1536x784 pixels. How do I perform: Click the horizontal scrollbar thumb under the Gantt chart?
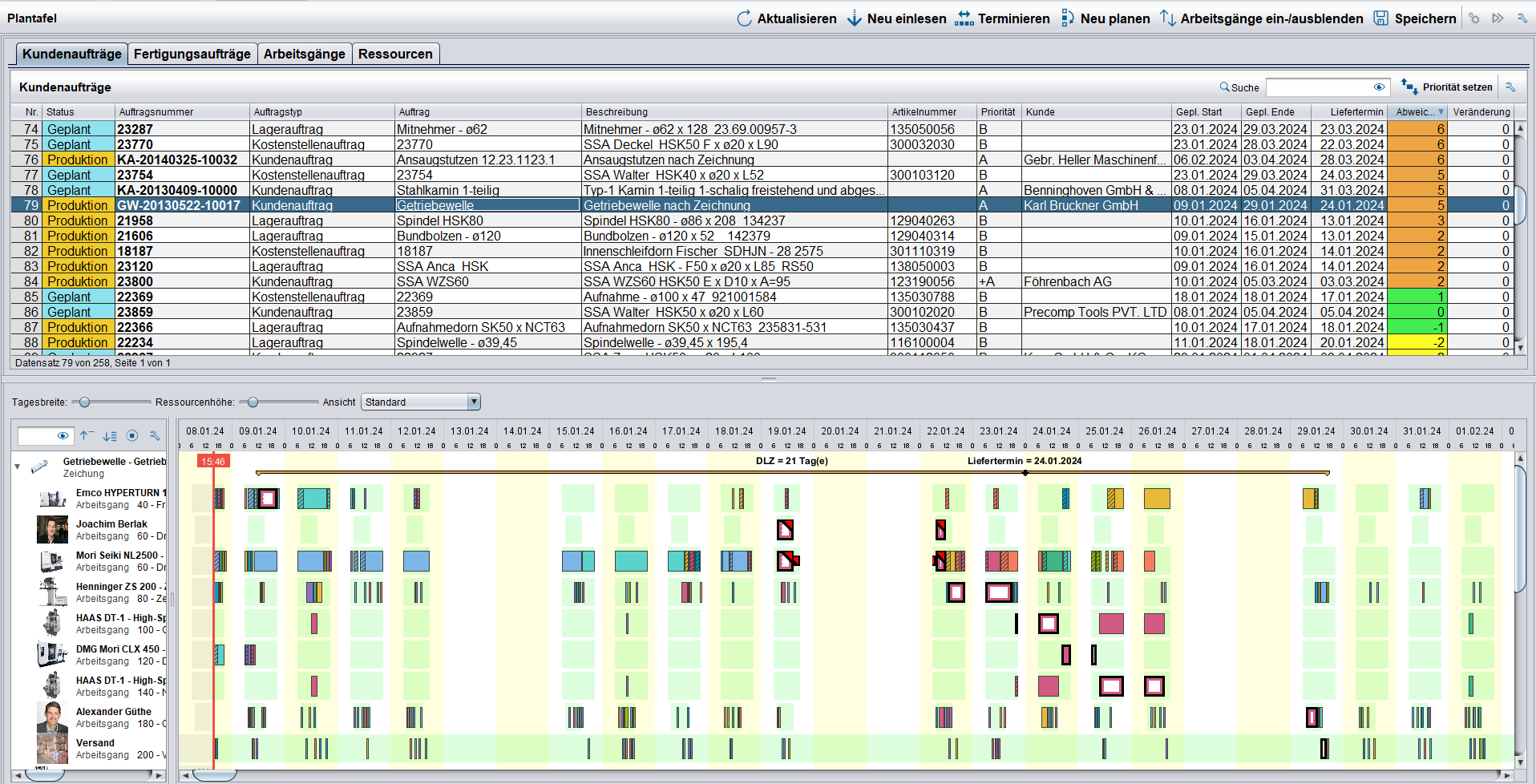(215, 775)
